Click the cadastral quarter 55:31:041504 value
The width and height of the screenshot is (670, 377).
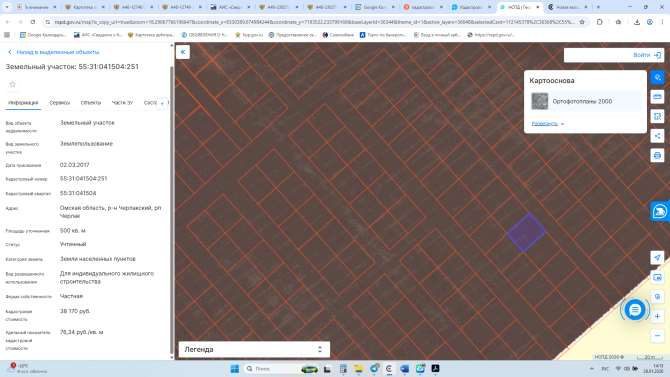click(x=78, y=193)
